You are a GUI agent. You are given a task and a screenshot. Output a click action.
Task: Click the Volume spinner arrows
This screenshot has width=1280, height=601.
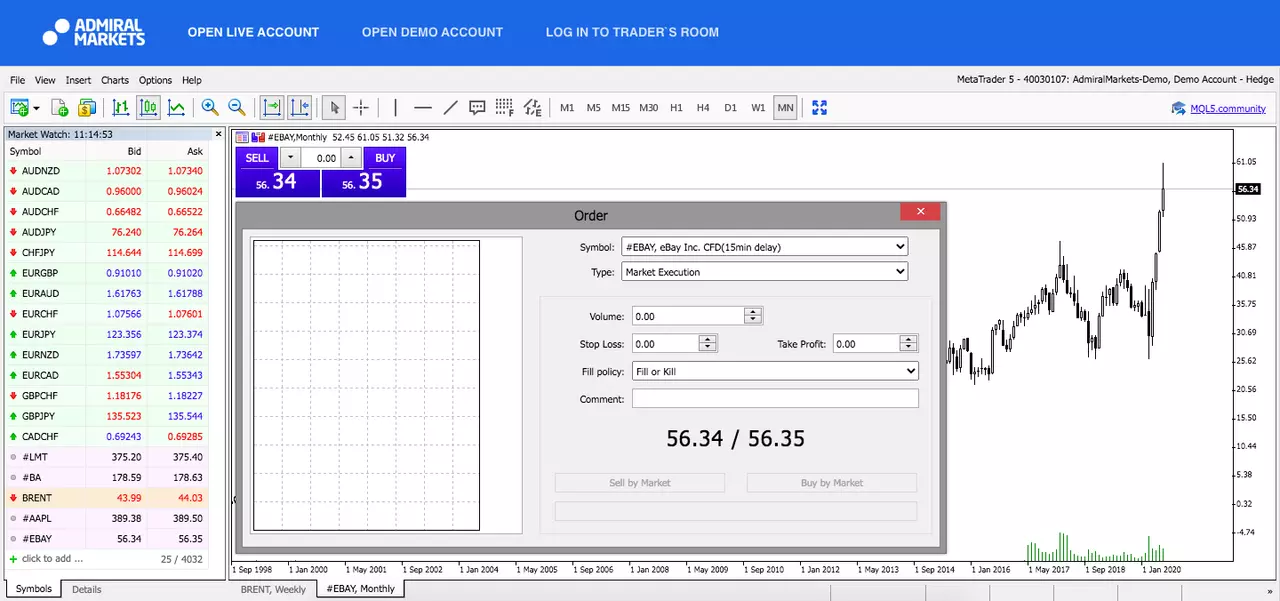(754, 316)
